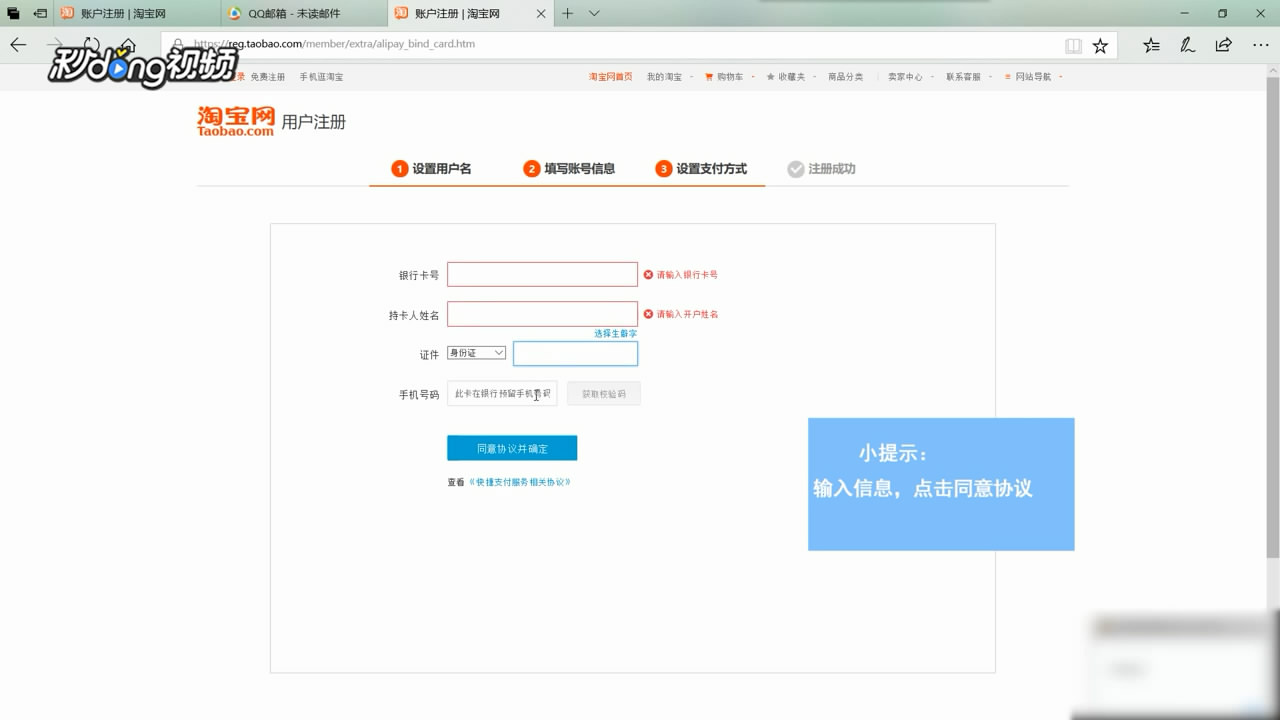Select step 3 设置支付方式
The height and width of the screenshot is (720, 1280).
click(701, 169)
